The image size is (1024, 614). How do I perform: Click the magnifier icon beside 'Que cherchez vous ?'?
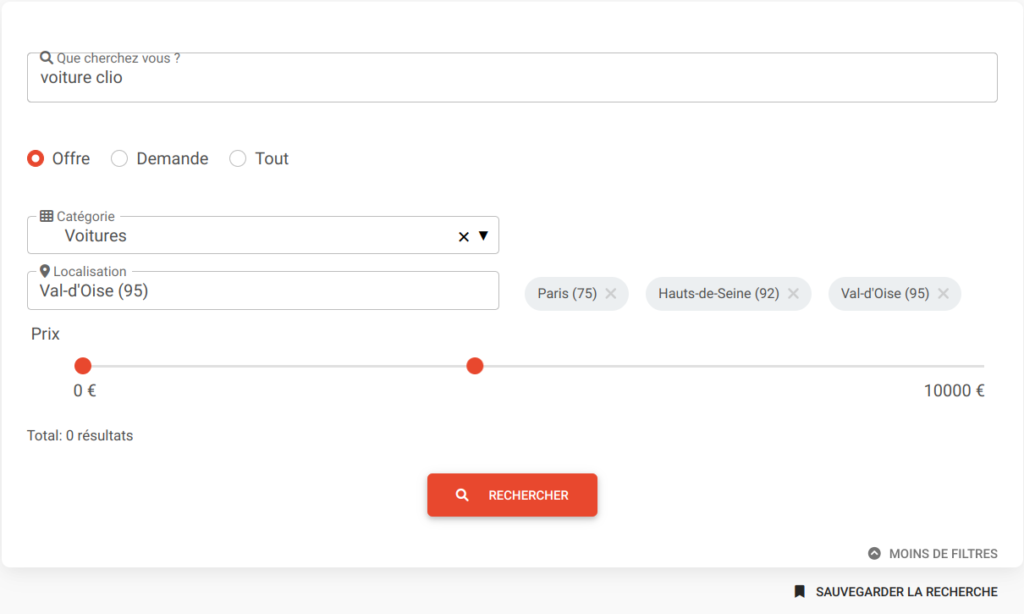pyautogui.click(x=46, y=58)
